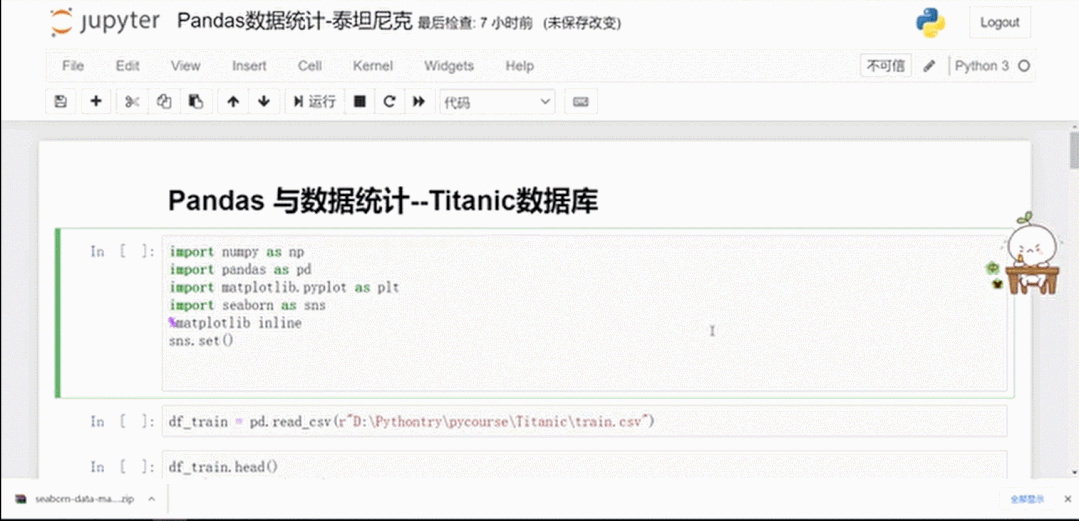Run the cell with 运行 button
This screenshot has height=521, width=1079.
click(x=314, y=102)
